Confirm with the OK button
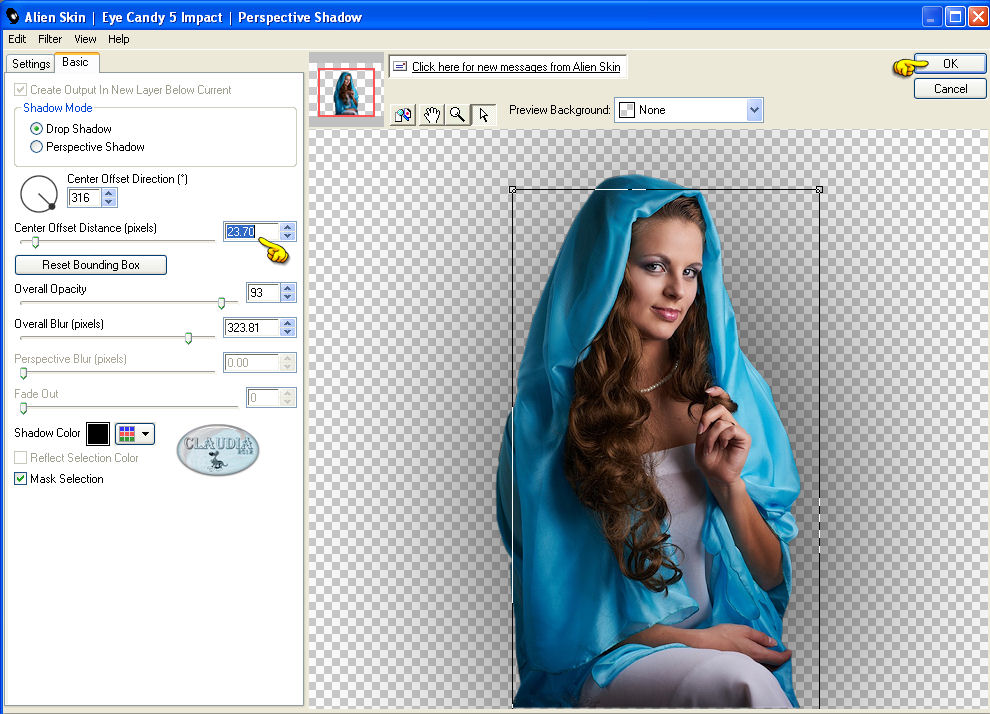 [x=950, y=64]
